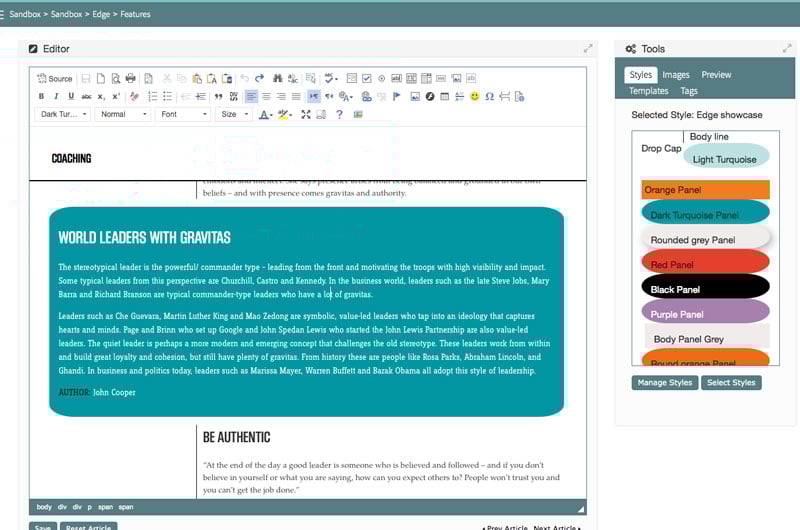800x530 pixels.
Task: Toggle Strikethrough formatting
Action: [86, 96]
